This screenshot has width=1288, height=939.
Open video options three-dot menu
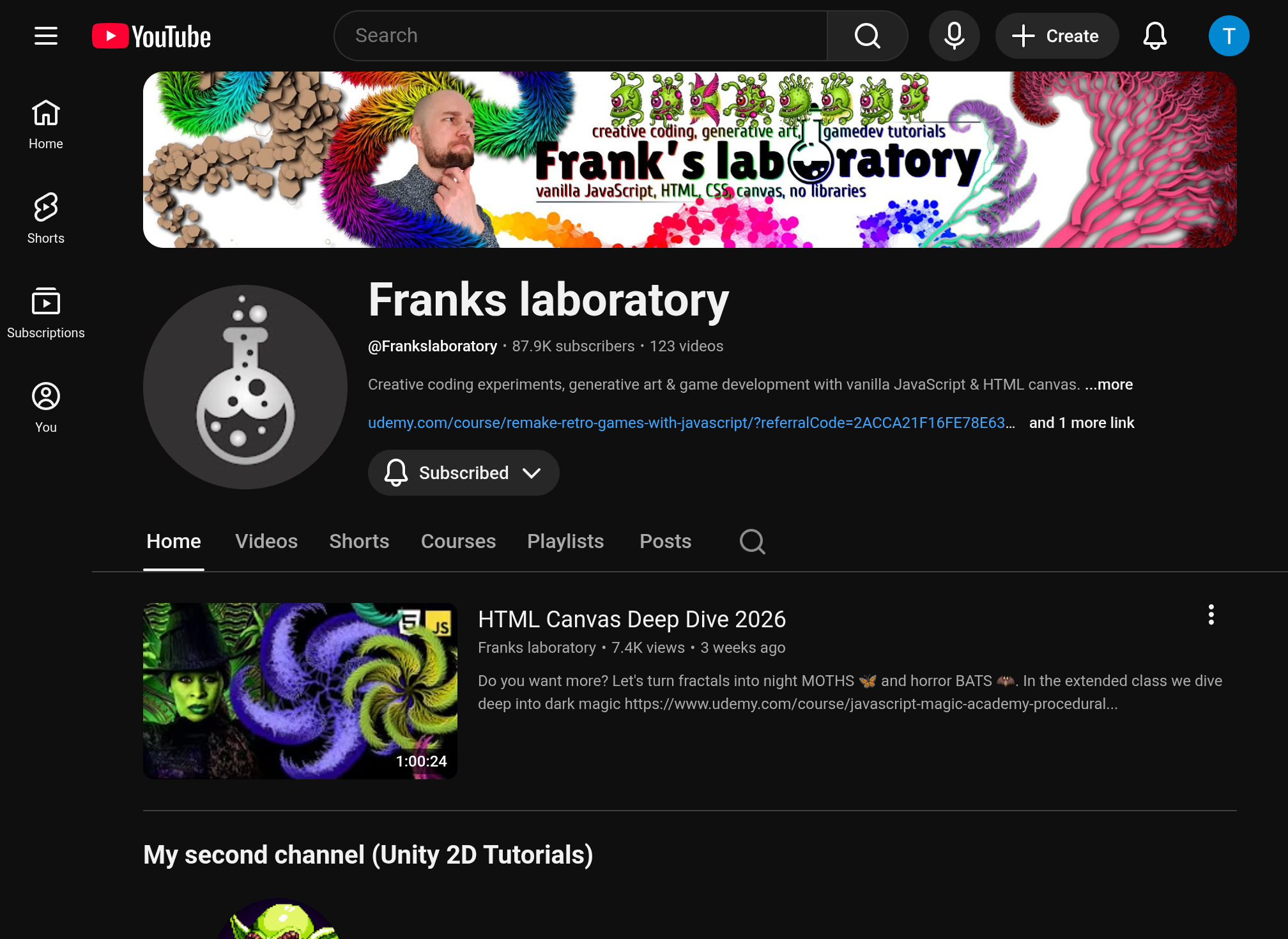pos(1211,615)
